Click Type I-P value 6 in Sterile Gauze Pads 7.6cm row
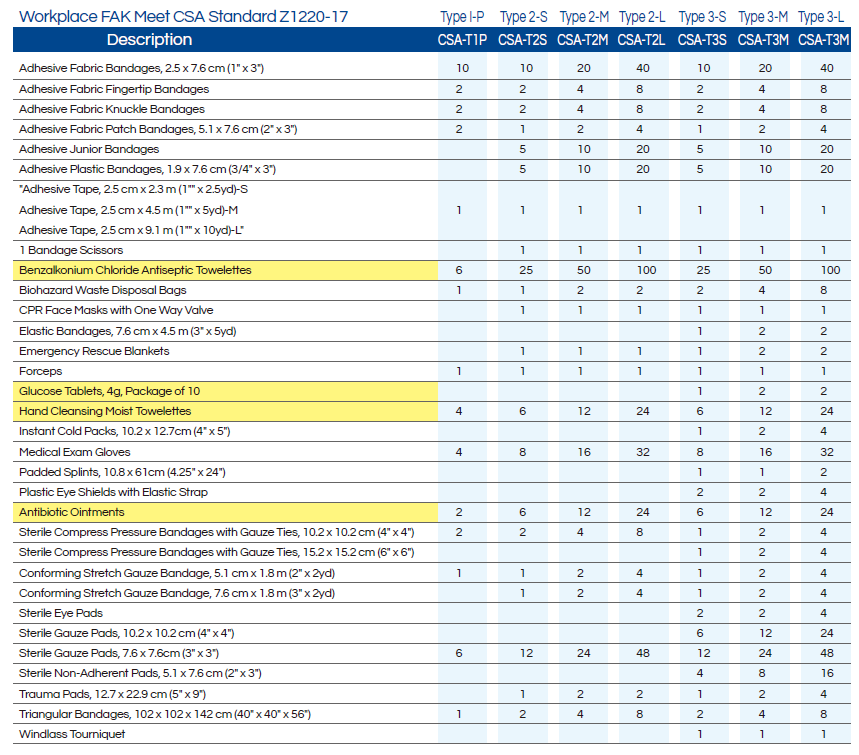Image resolution: width=859 pixels, height=755 pixels. [x=459, y=653]
